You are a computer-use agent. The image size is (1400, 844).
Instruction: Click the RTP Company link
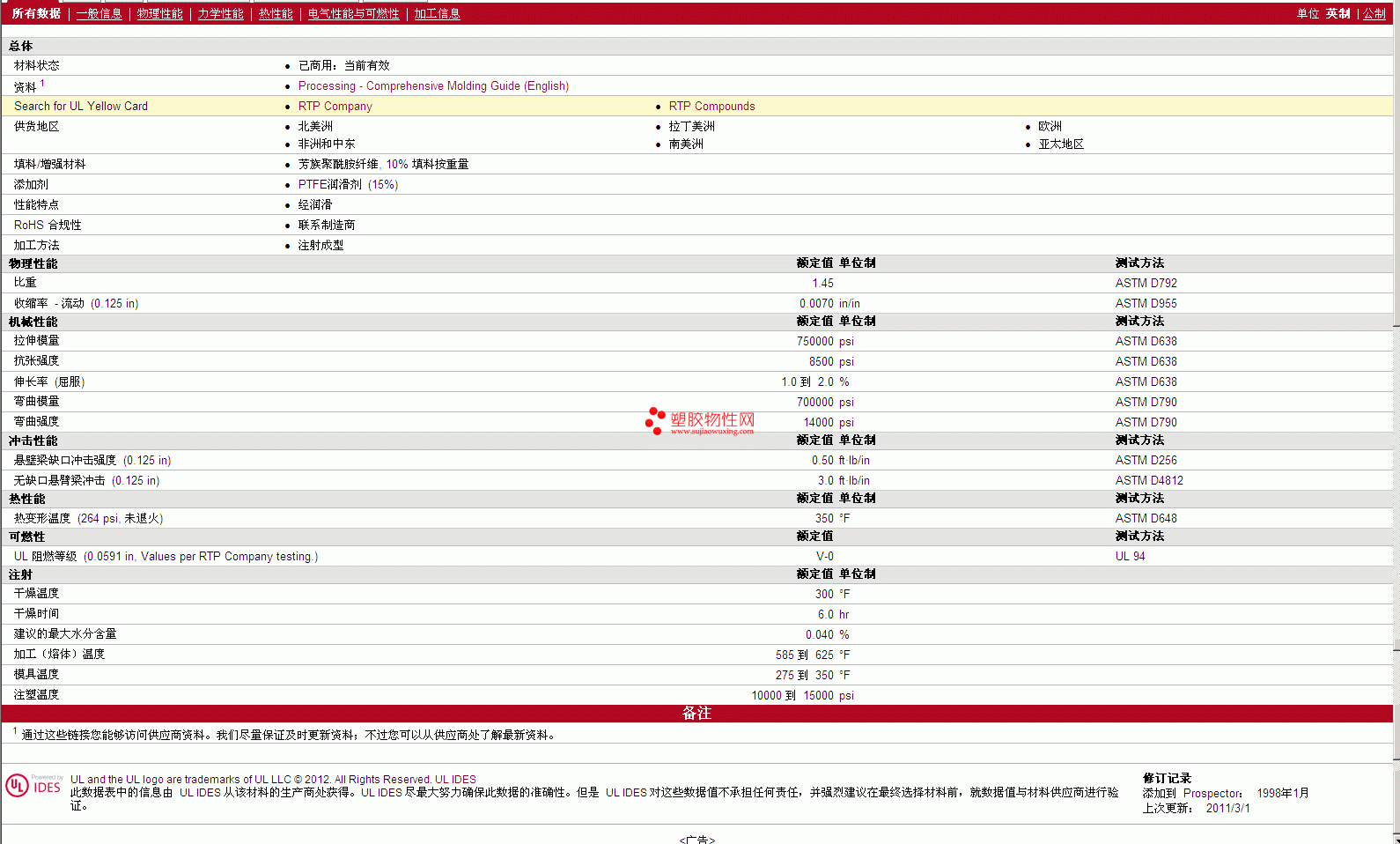[x=335, y=107]
